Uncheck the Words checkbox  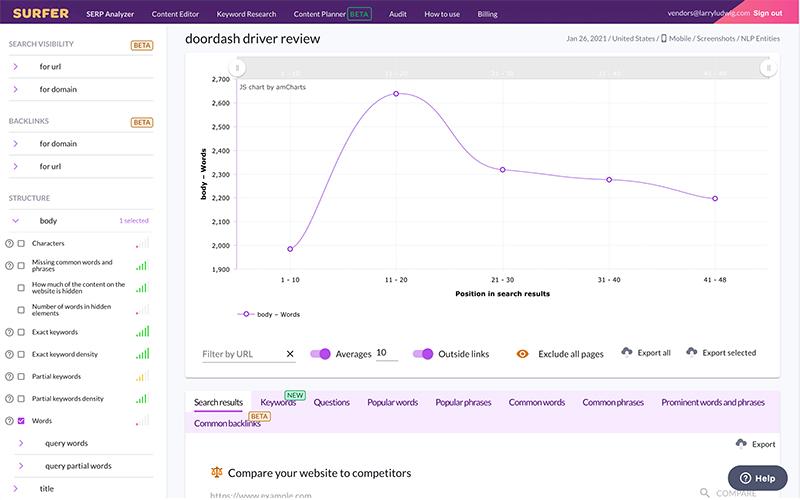coord(21,421)
